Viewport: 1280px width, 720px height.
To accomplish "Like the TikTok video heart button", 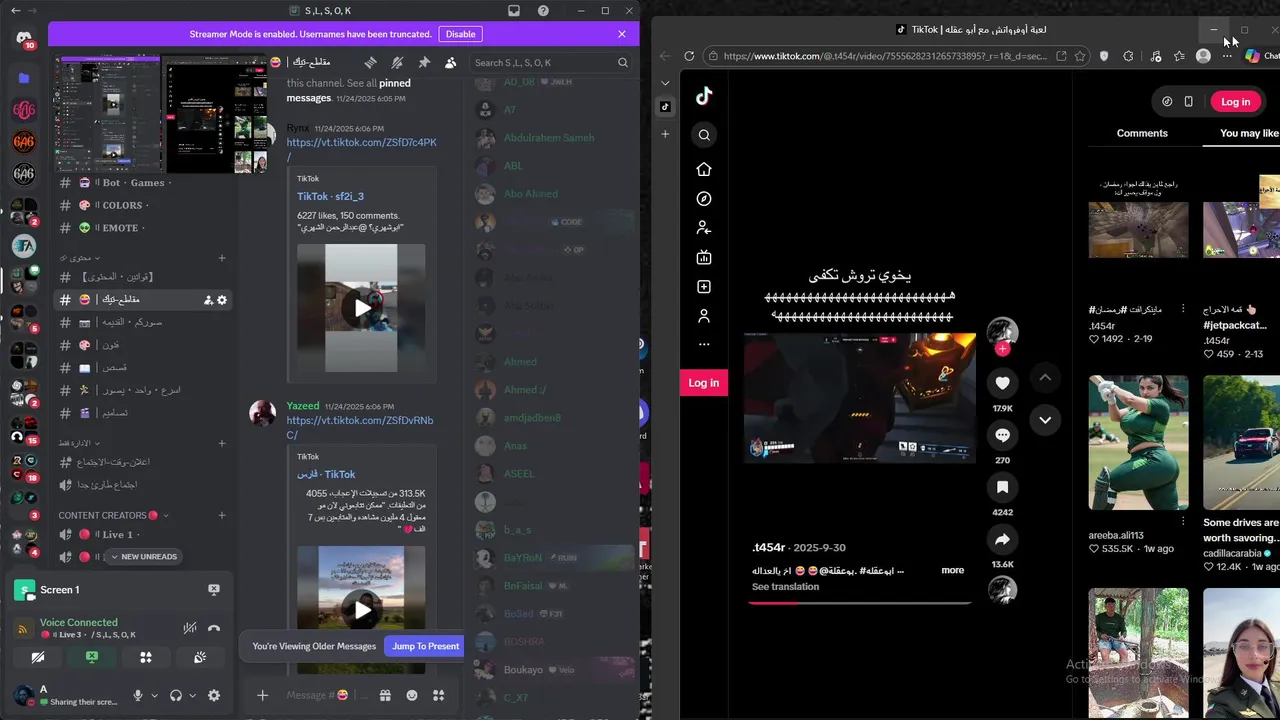I will 1002,383.
